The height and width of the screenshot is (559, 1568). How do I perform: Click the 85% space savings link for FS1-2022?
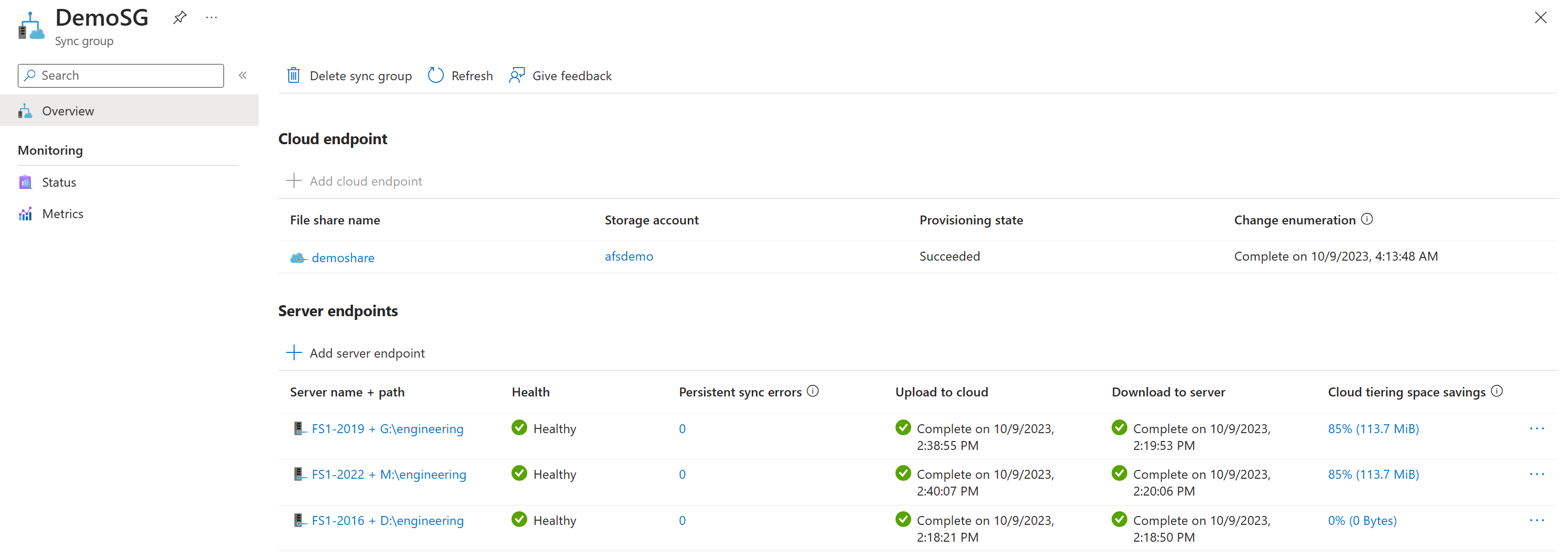tap(1373, 474)
